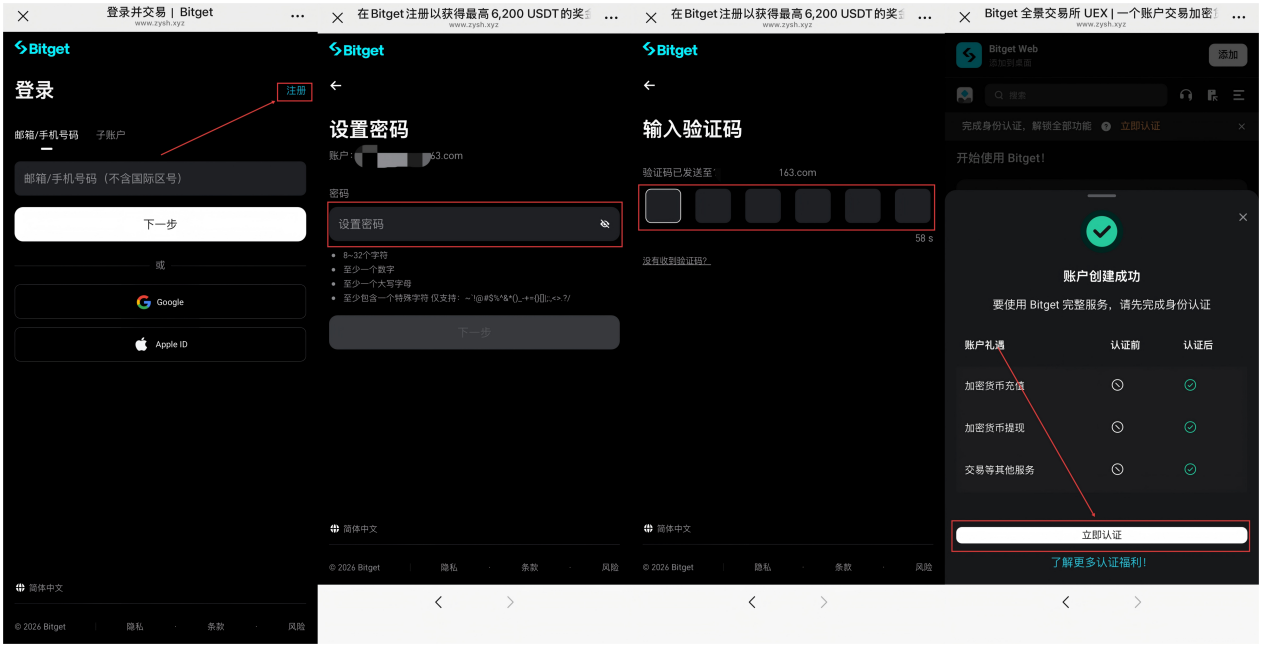
Task: Click orange 立即认证 link in banner
Action: tap(1140, 126)
